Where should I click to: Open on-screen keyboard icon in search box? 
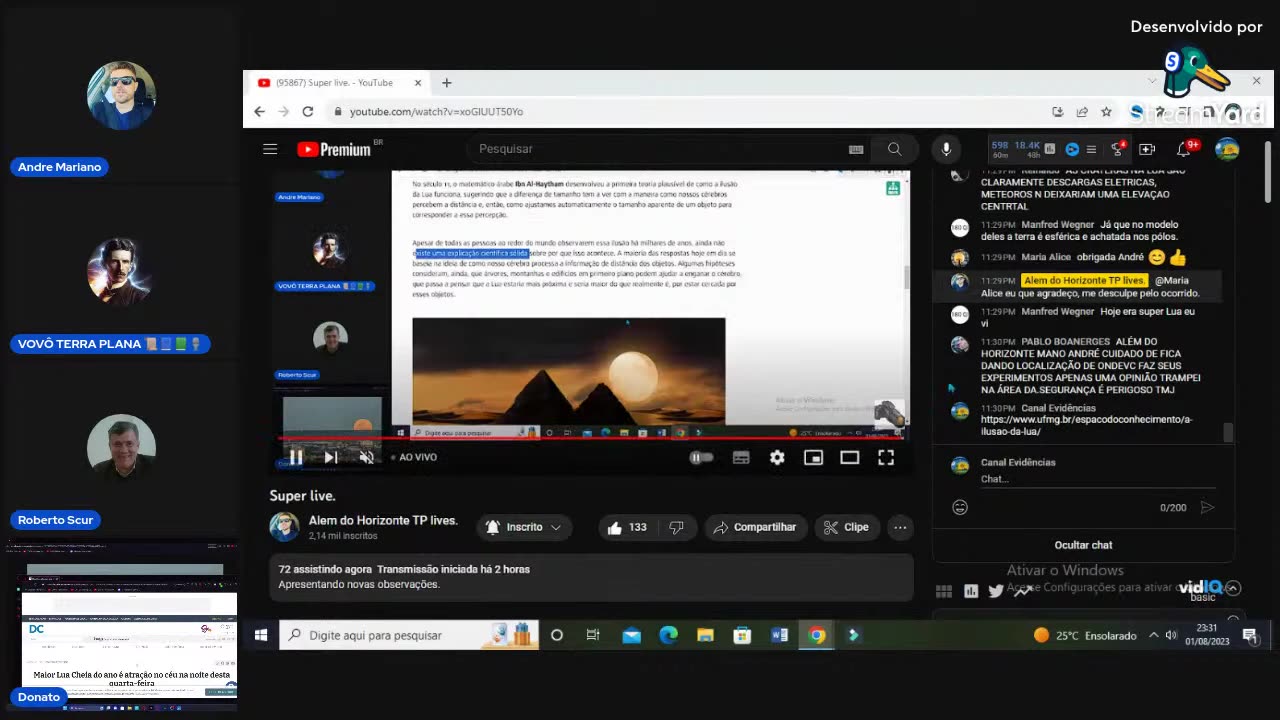[x=856, y=149]
